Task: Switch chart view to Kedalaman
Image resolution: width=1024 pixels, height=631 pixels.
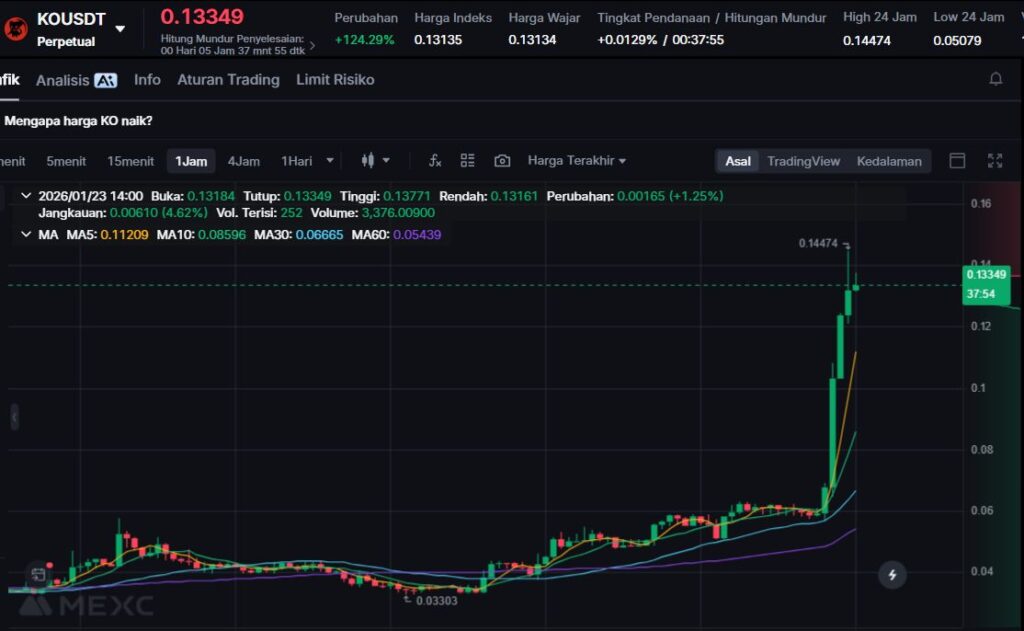Action: pos(889,161)
